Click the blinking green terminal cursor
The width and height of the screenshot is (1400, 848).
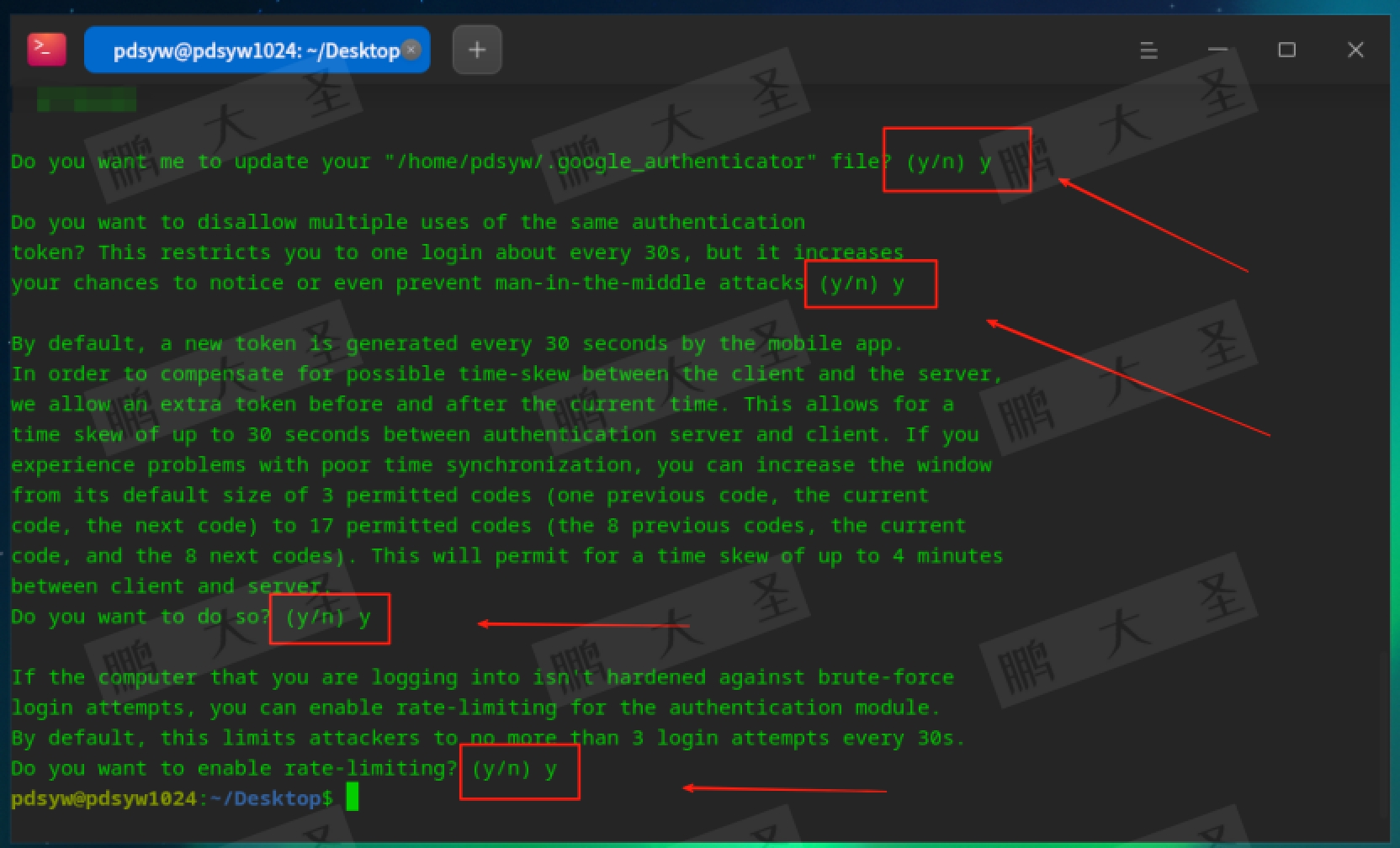353,796
